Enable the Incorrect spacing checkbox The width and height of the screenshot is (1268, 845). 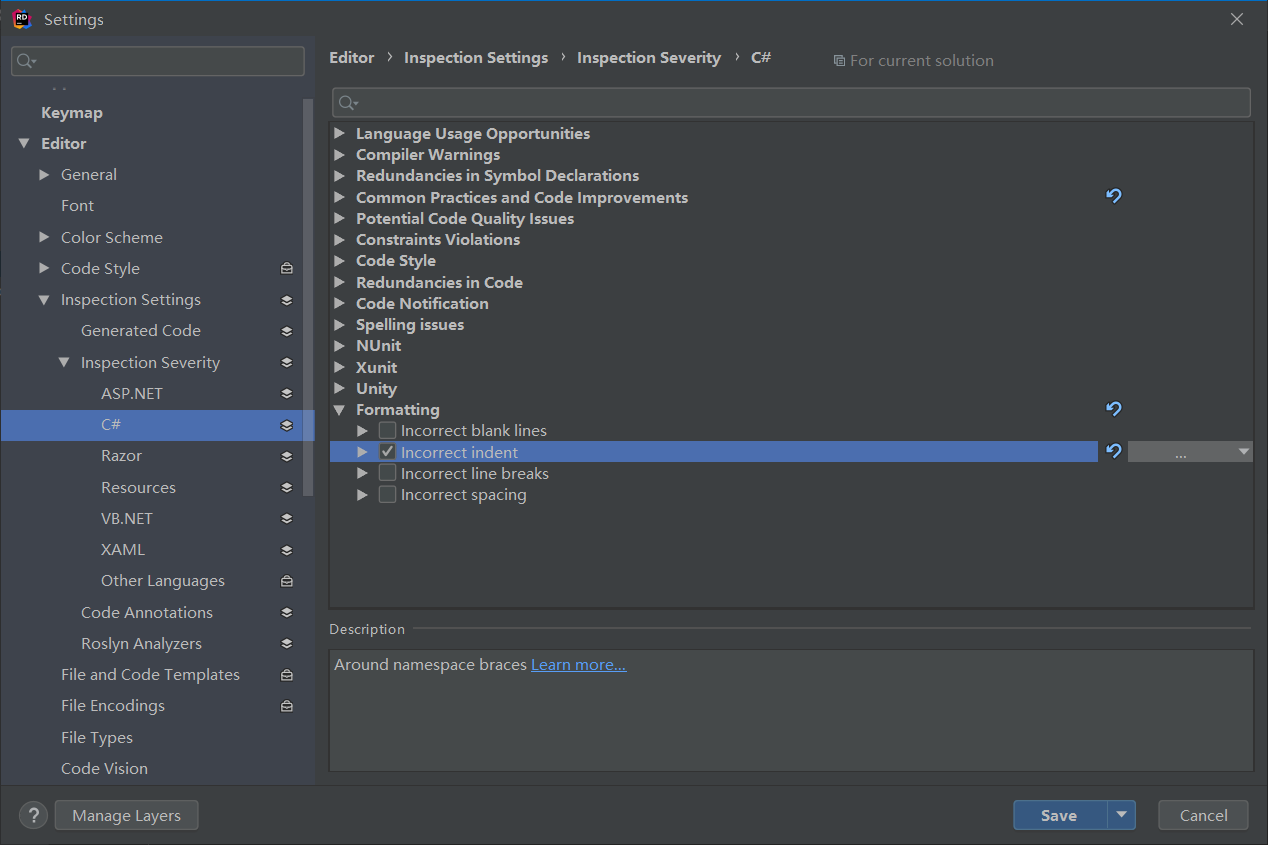(x=387, y=495)
